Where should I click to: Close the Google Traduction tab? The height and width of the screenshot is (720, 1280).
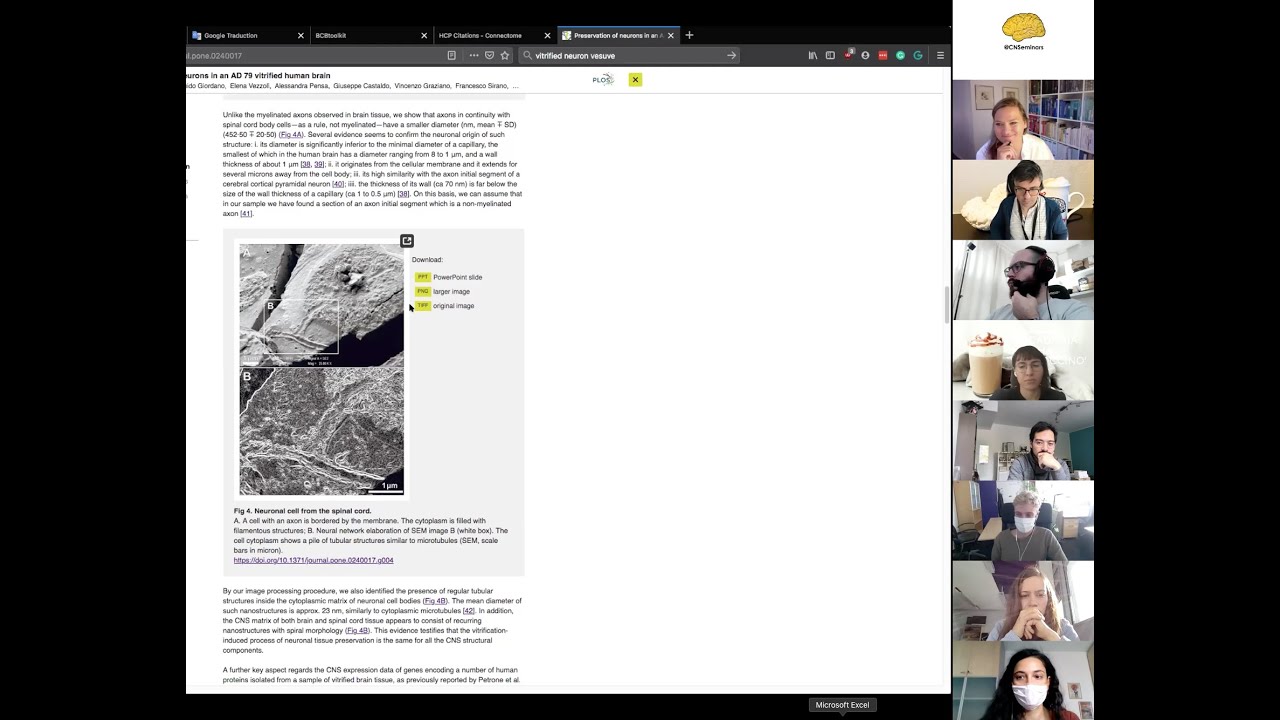click(x=300, y=35)
